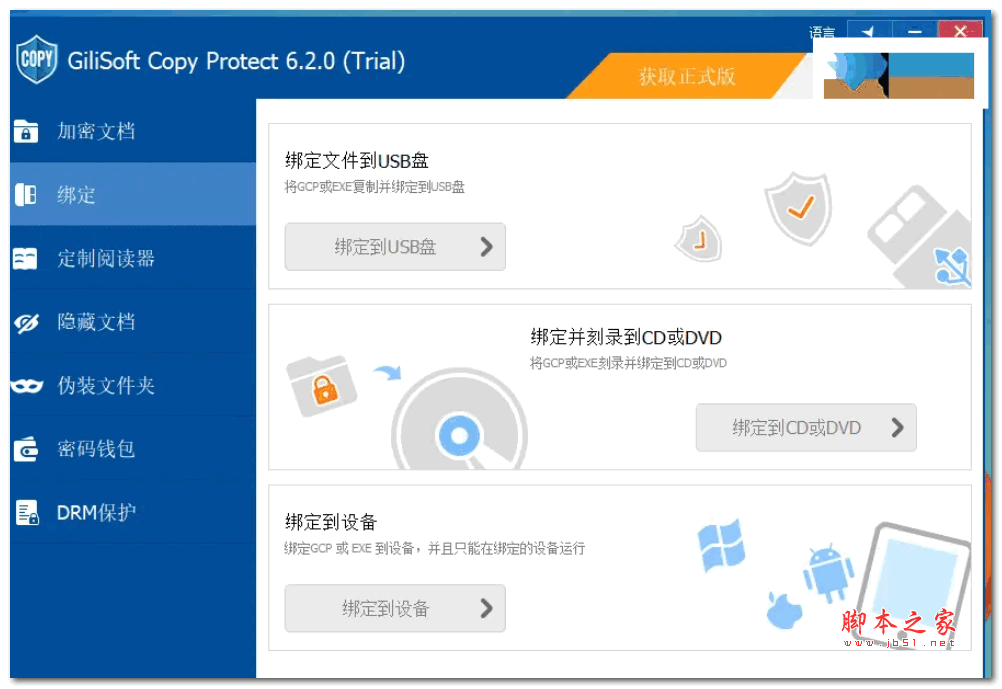Click the 绑定到USB盘 button label

385,247
